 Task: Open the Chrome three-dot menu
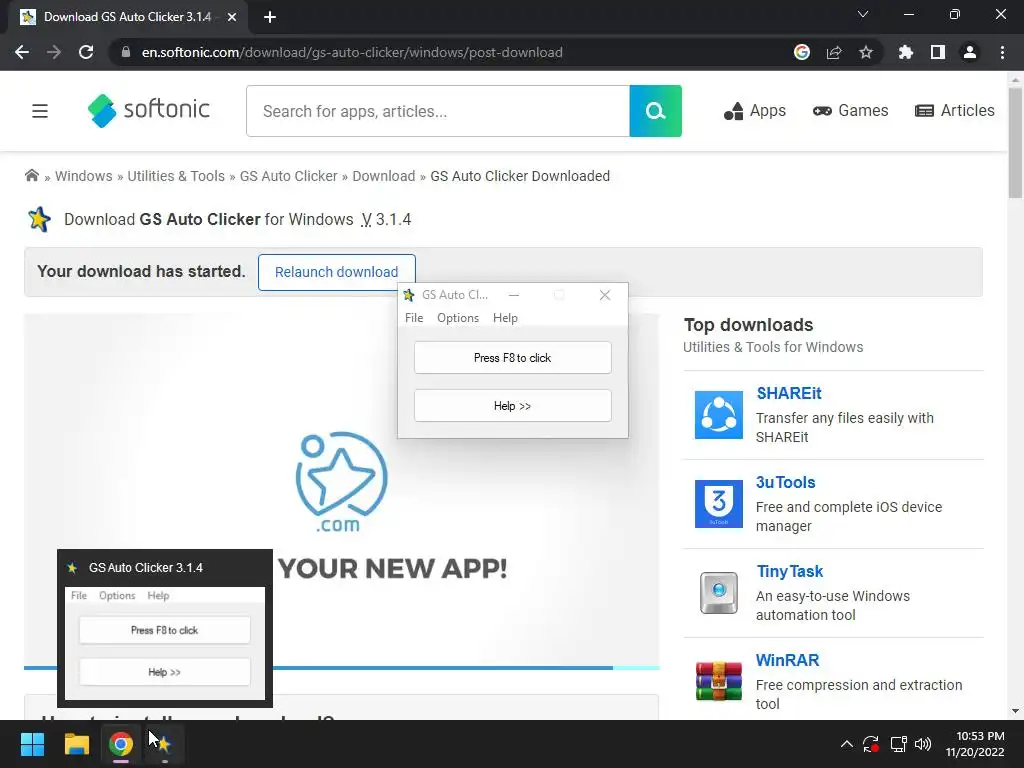click(x=1002, y=52)
